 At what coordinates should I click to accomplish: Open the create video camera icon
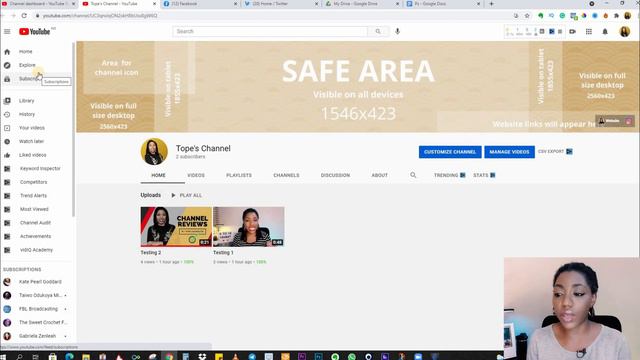pyautogui.click(x=572, y=31)
